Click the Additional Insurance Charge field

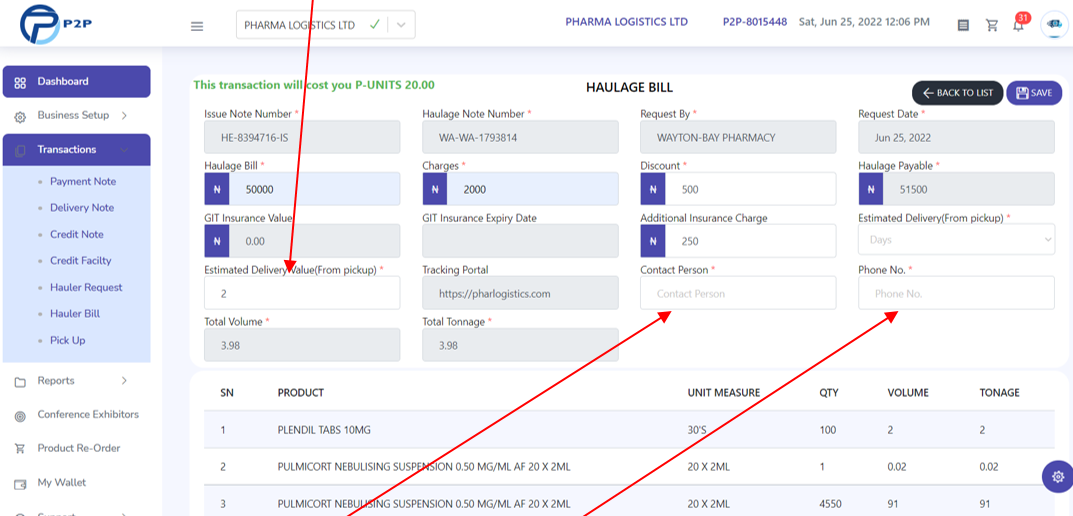[x=750, y=241]
